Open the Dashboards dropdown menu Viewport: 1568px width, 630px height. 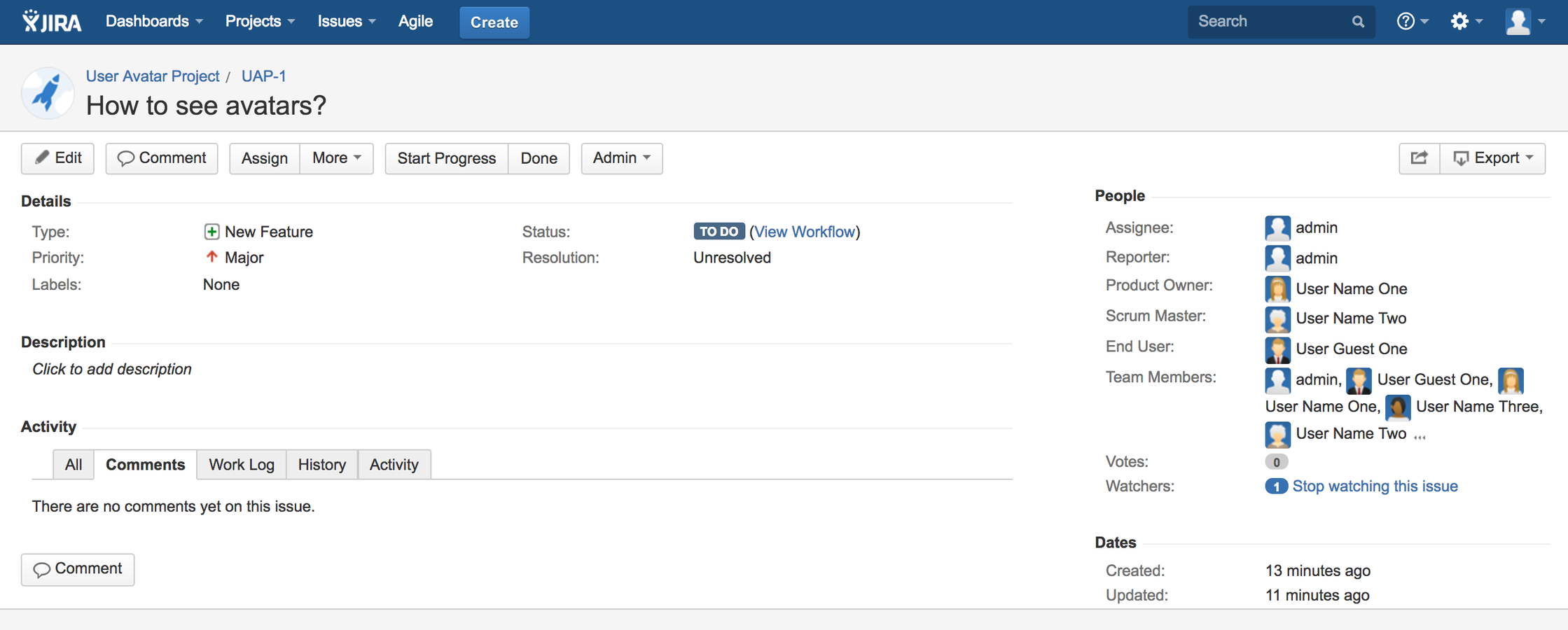(x=154, y=21)
